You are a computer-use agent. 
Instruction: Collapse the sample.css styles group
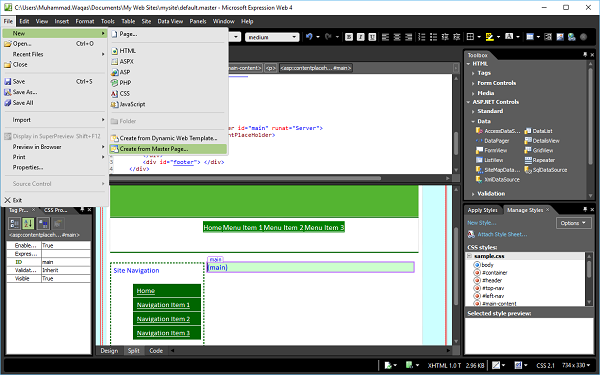[470, 256]
